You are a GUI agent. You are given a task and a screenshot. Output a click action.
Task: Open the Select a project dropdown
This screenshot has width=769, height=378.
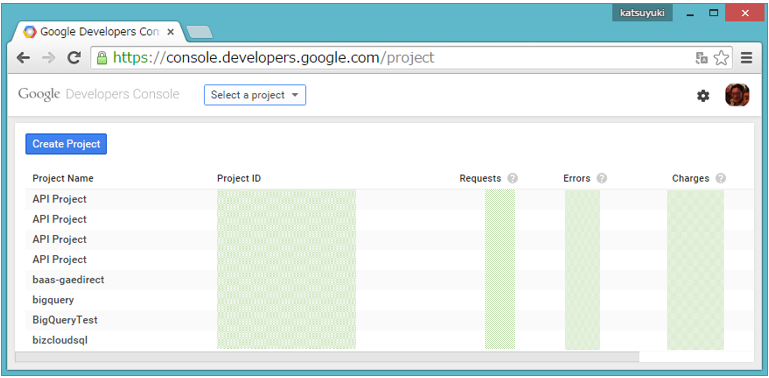[255, 95]
